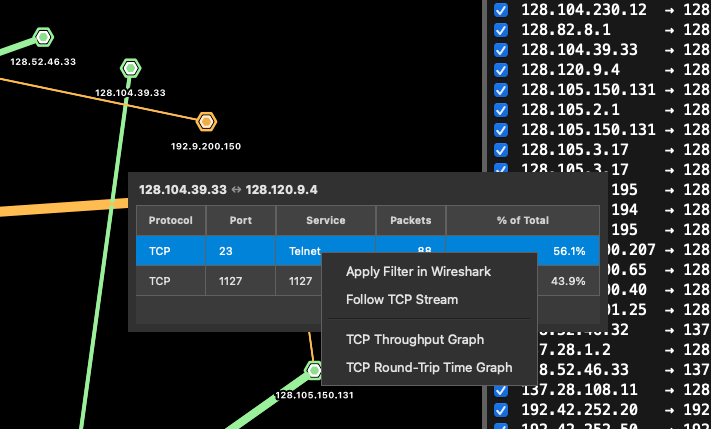Image resolution: width=711 pixels, height=429 pixels.
Task: Select the orange 192.9.200.150 hexagon node
Action: coord(206,122)
